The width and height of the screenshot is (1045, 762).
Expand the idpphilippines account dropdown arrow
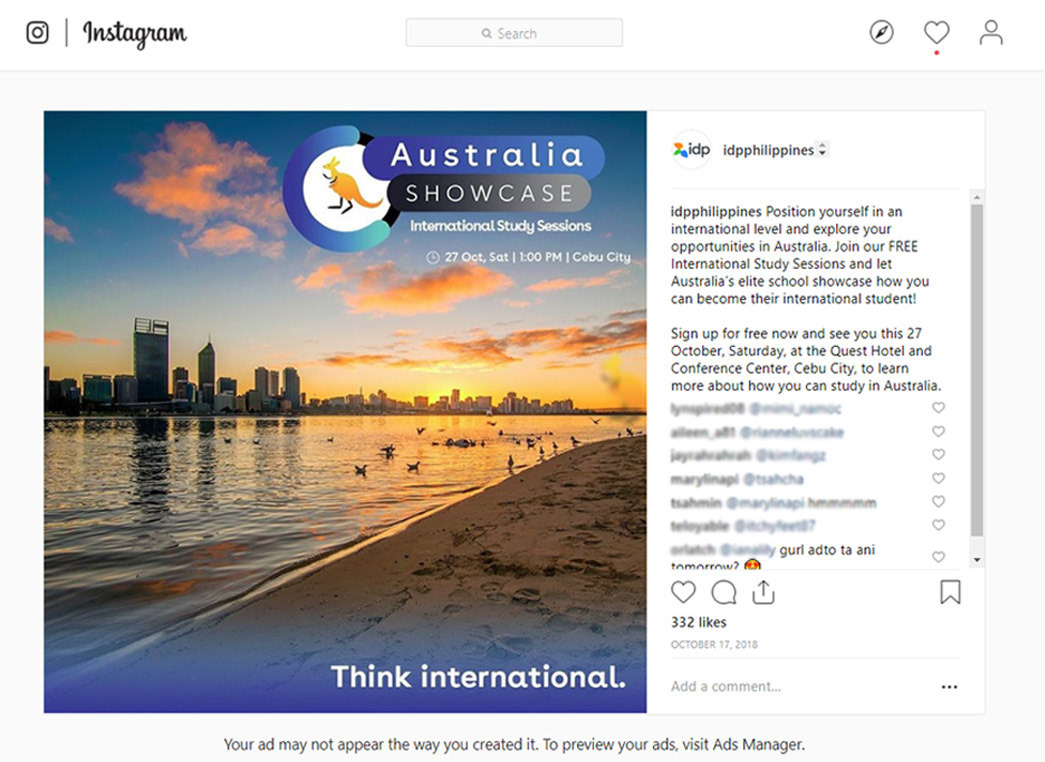pos(822,150)
